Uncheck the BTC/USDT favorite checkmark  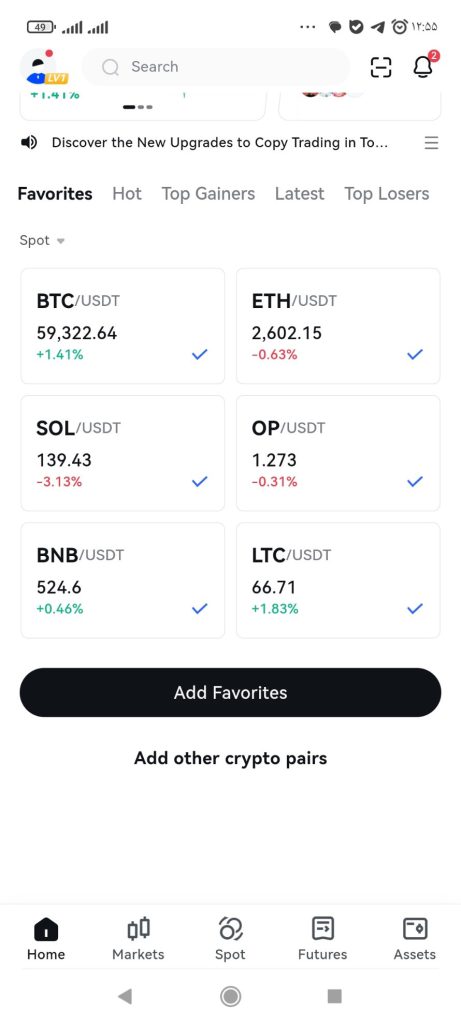pos(199,355)
